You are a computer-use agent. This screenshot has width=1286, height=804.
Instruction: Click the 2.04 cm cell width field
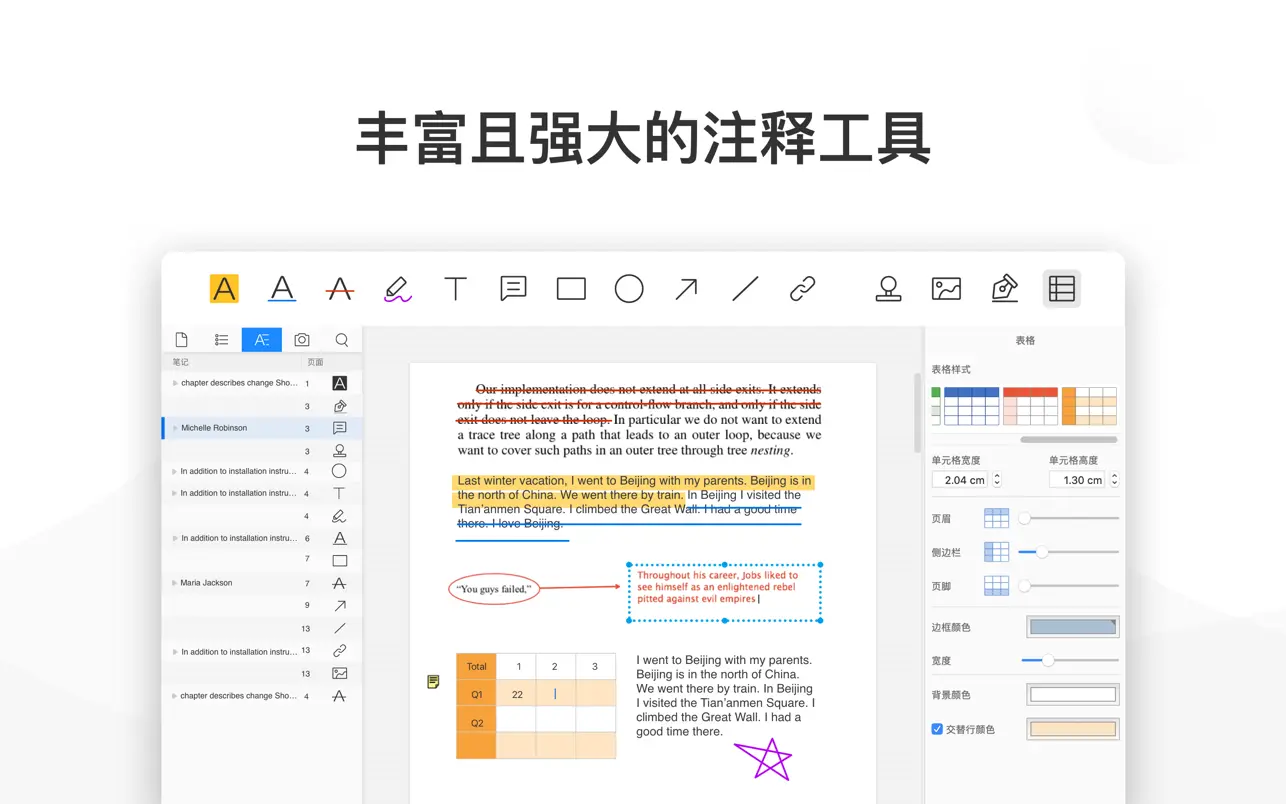coord(962,479)
